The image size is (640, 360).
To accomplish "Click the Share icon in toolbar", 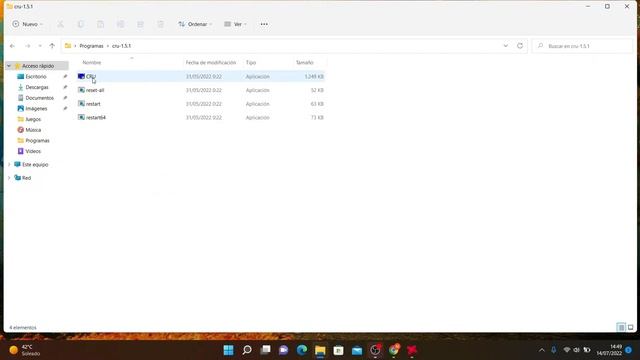I will click(x=140, y=24).
